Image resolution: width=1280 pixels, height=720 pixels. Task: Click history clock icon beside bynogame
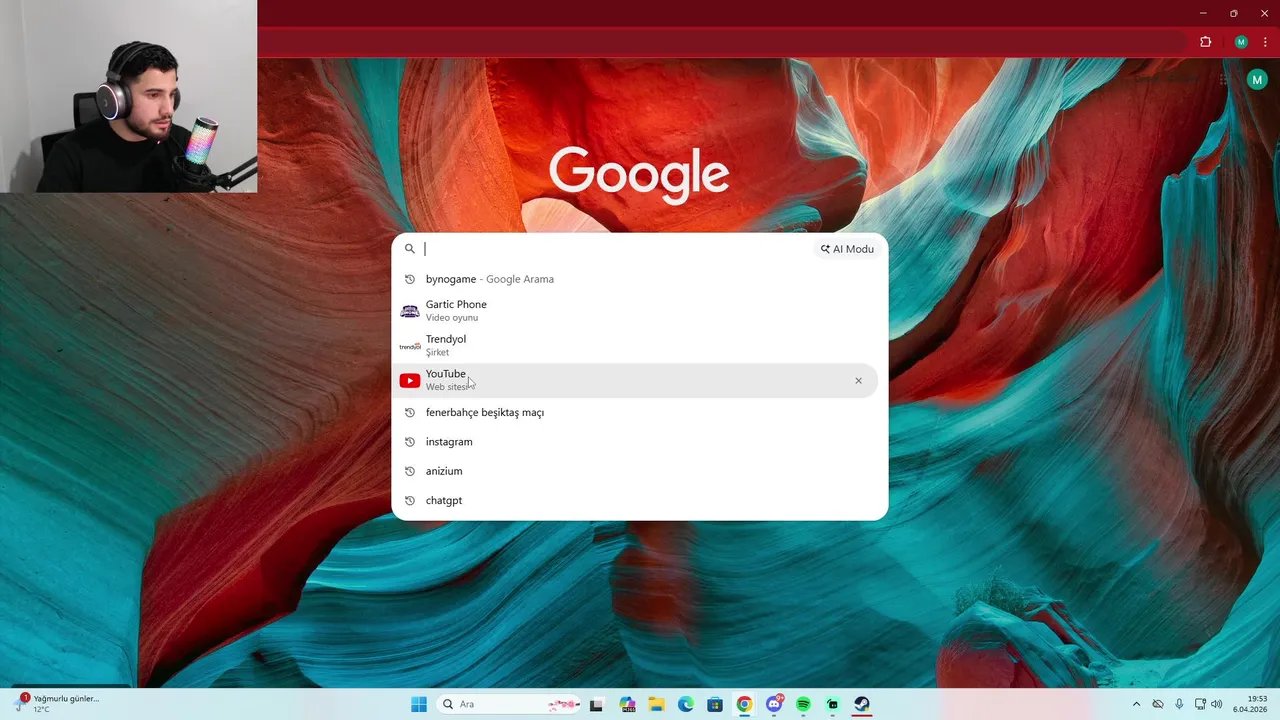tap(410, 279)
